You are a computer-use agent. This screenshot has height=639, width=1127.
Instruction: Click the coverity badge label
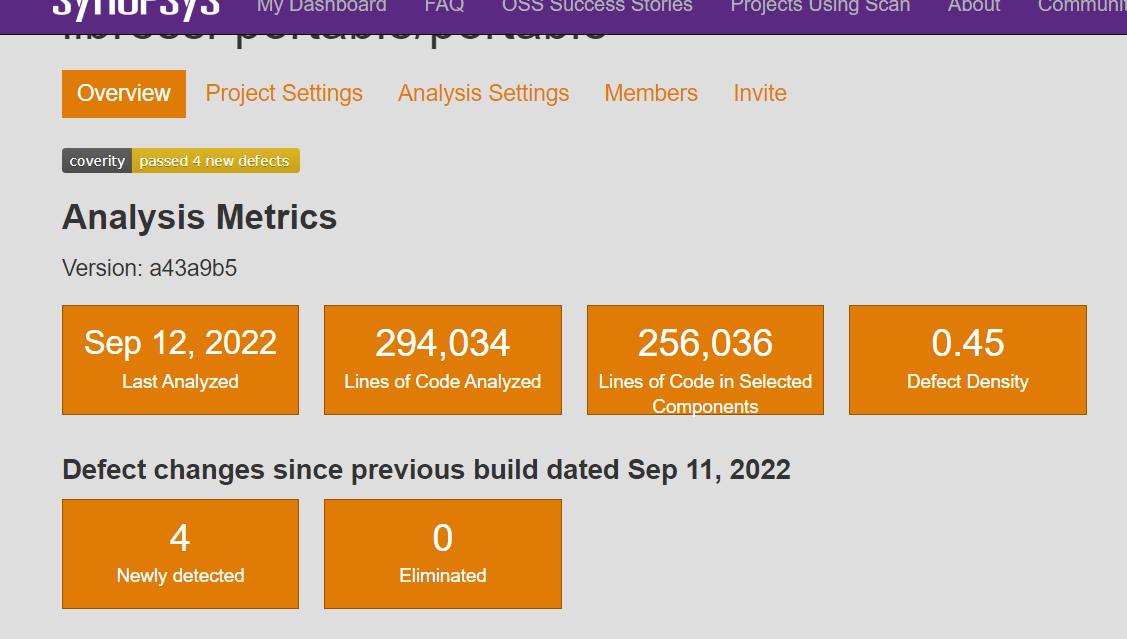coord(96,160)
